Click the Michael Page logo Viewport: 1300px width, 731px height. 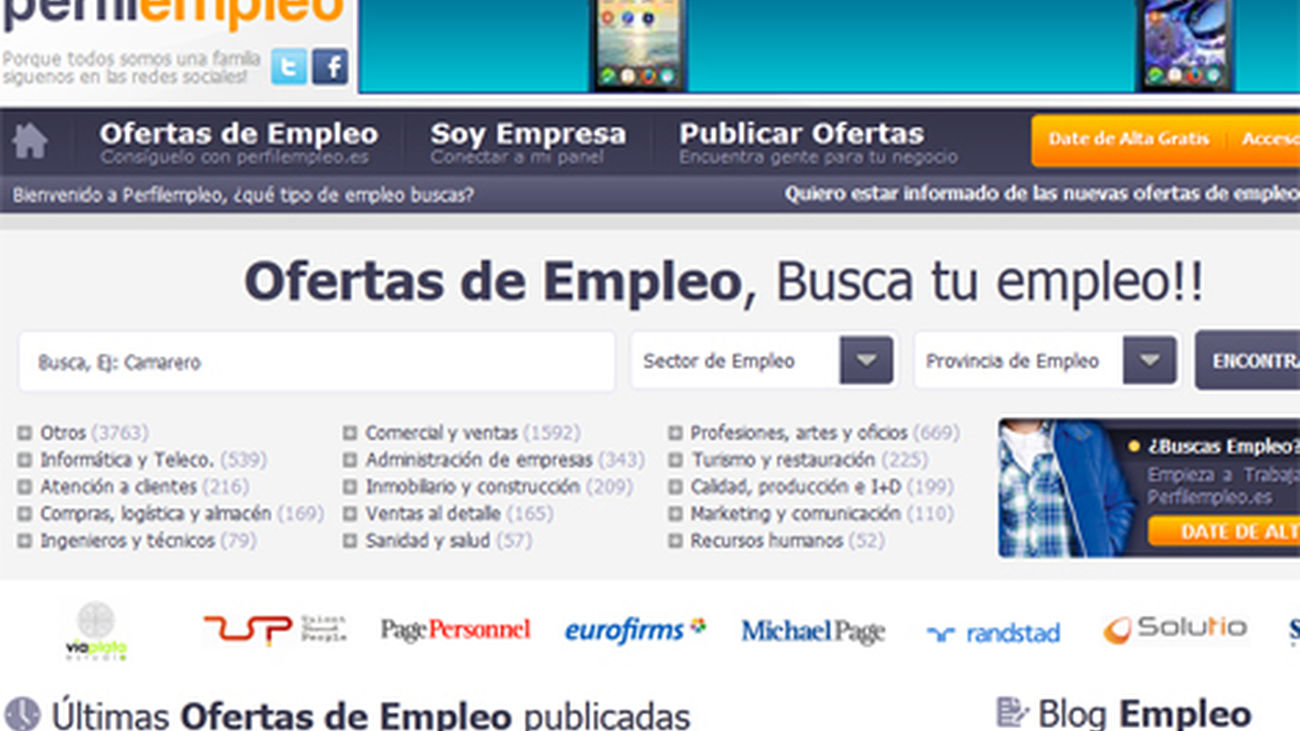(812, 631)
